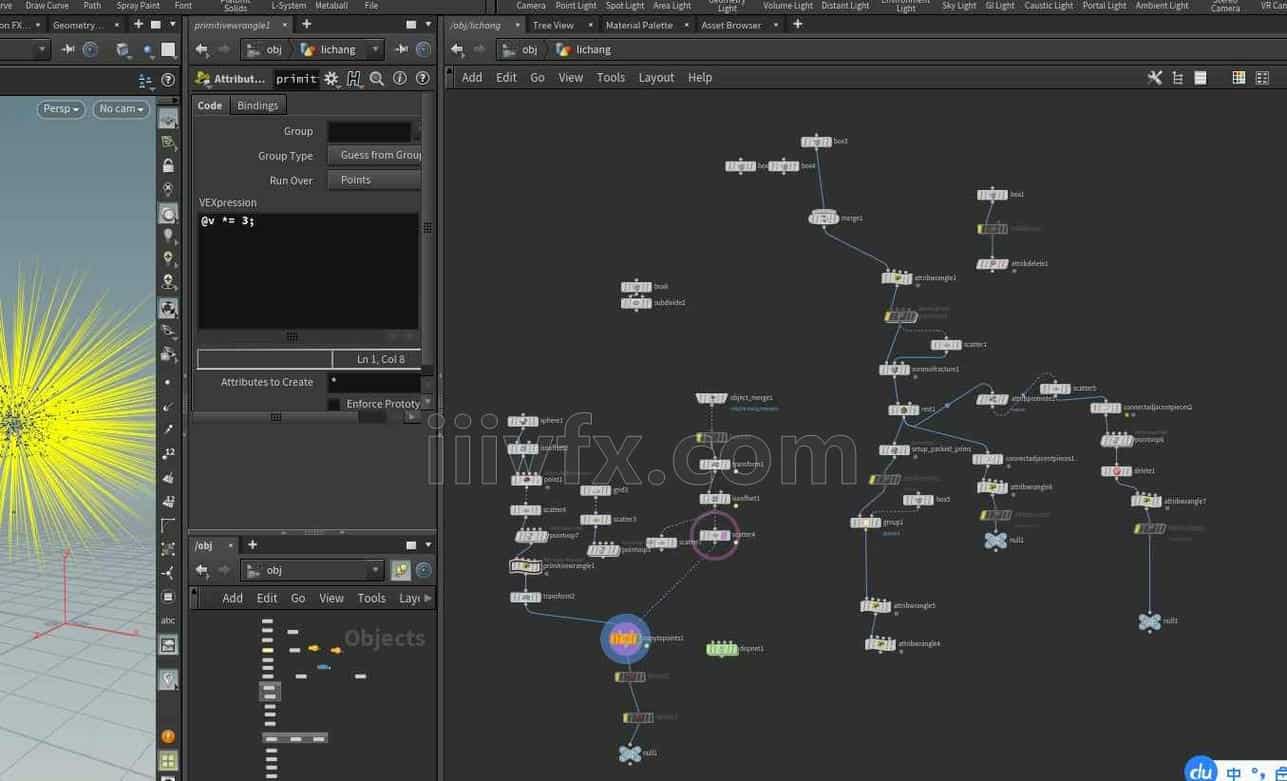1287x781 pixels.
Task: Open the network editor Edit menu
Action: pos(506,77)
